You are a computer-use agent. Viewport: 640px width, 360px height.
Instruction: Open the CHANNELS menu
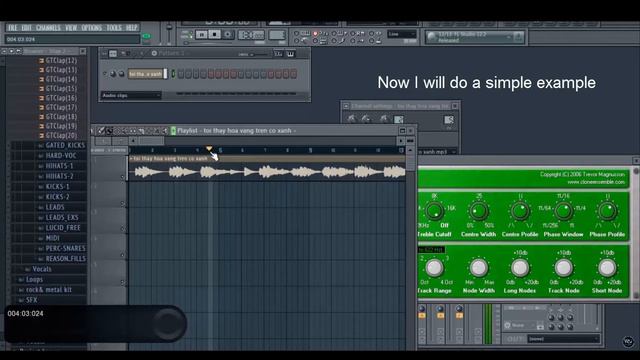tap(48, 28)
